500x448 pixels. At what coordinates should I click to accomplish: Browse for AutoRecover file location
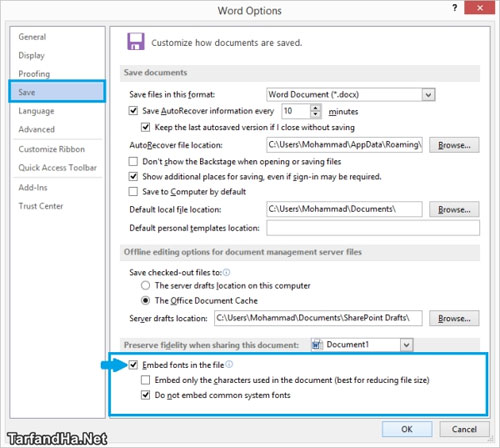(x=454, y=145)
